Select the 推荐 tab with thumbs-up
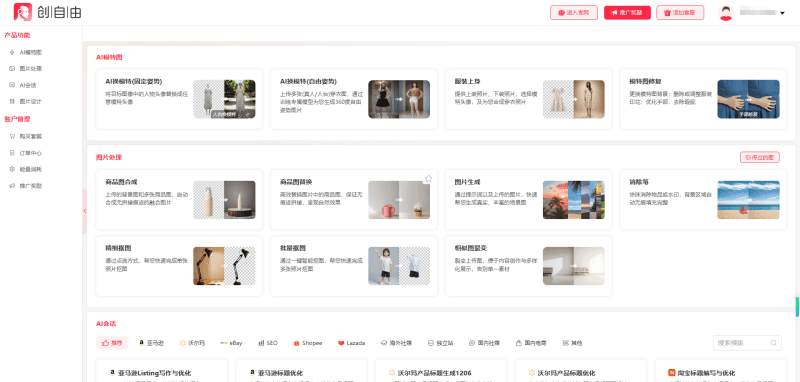 (x=112, y=343)
